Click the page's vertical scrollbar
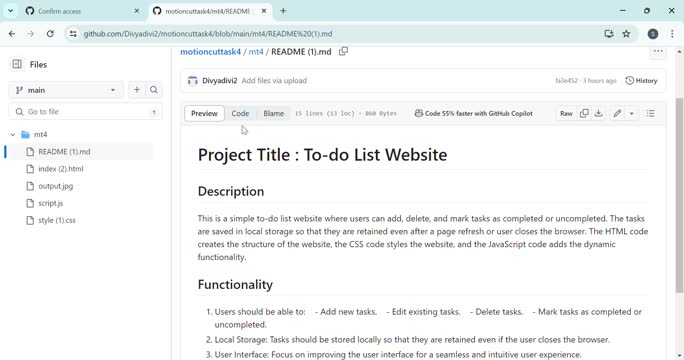The width and height of the screenshot is (684, 360). 679,194
